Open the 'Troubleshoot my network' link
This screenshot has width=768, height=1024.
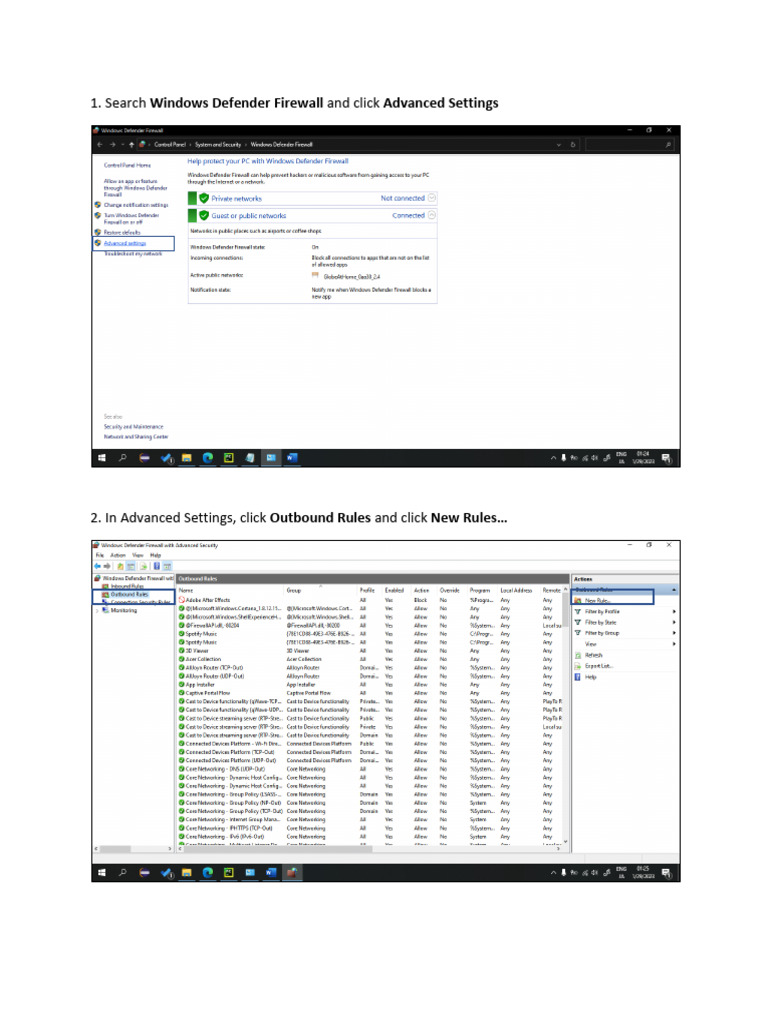tap(133, 253)
